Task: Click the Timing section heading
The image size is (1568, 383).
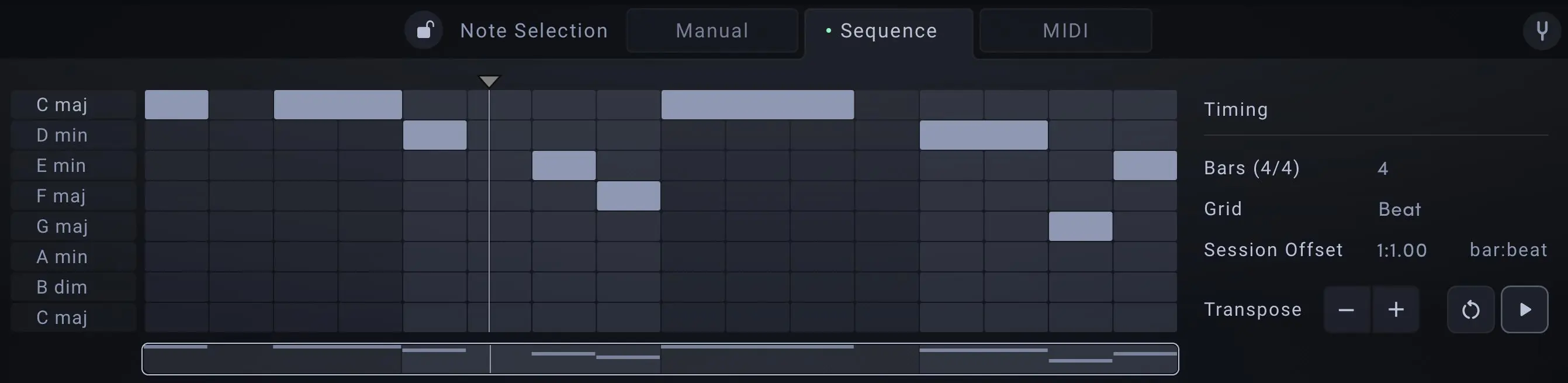Action: (x=1235, y=109)
